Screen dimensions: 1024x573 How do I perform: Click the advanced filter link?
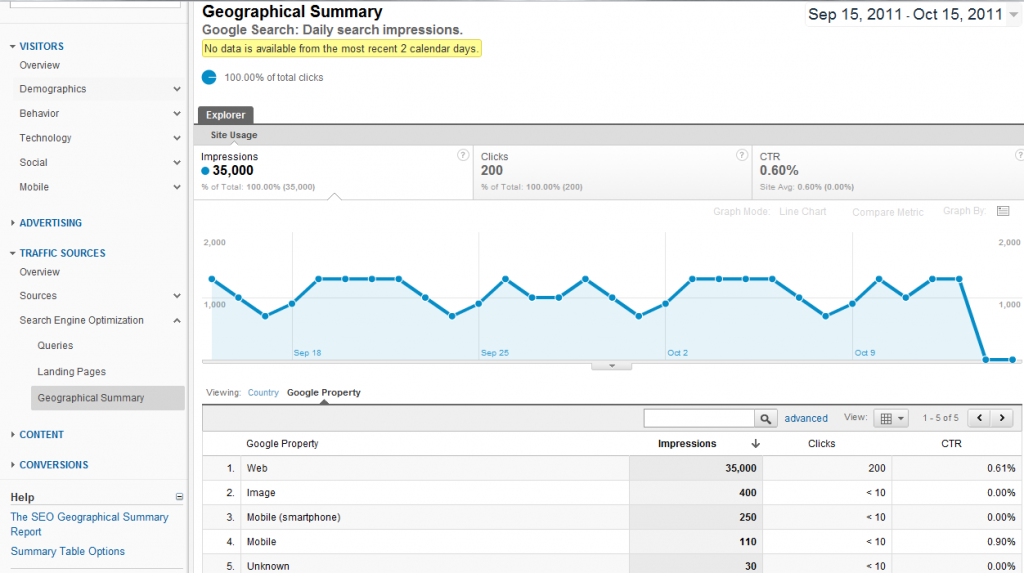click(x=806, y=418)
